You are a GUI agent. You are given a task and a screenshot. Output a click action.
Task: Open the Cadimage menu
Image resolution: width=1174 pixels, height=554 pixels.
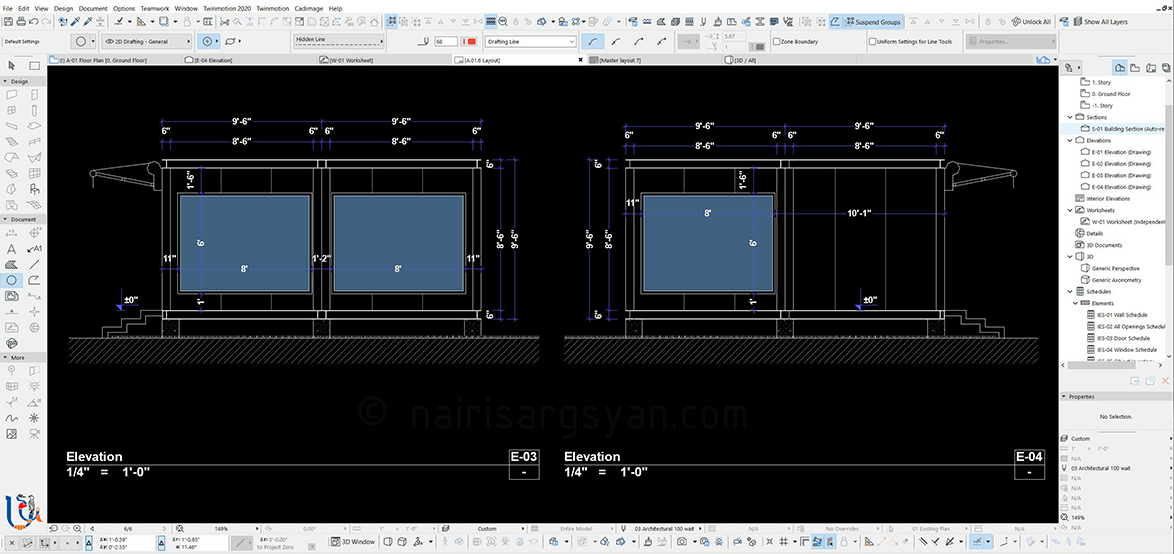[x=308, y=7]
